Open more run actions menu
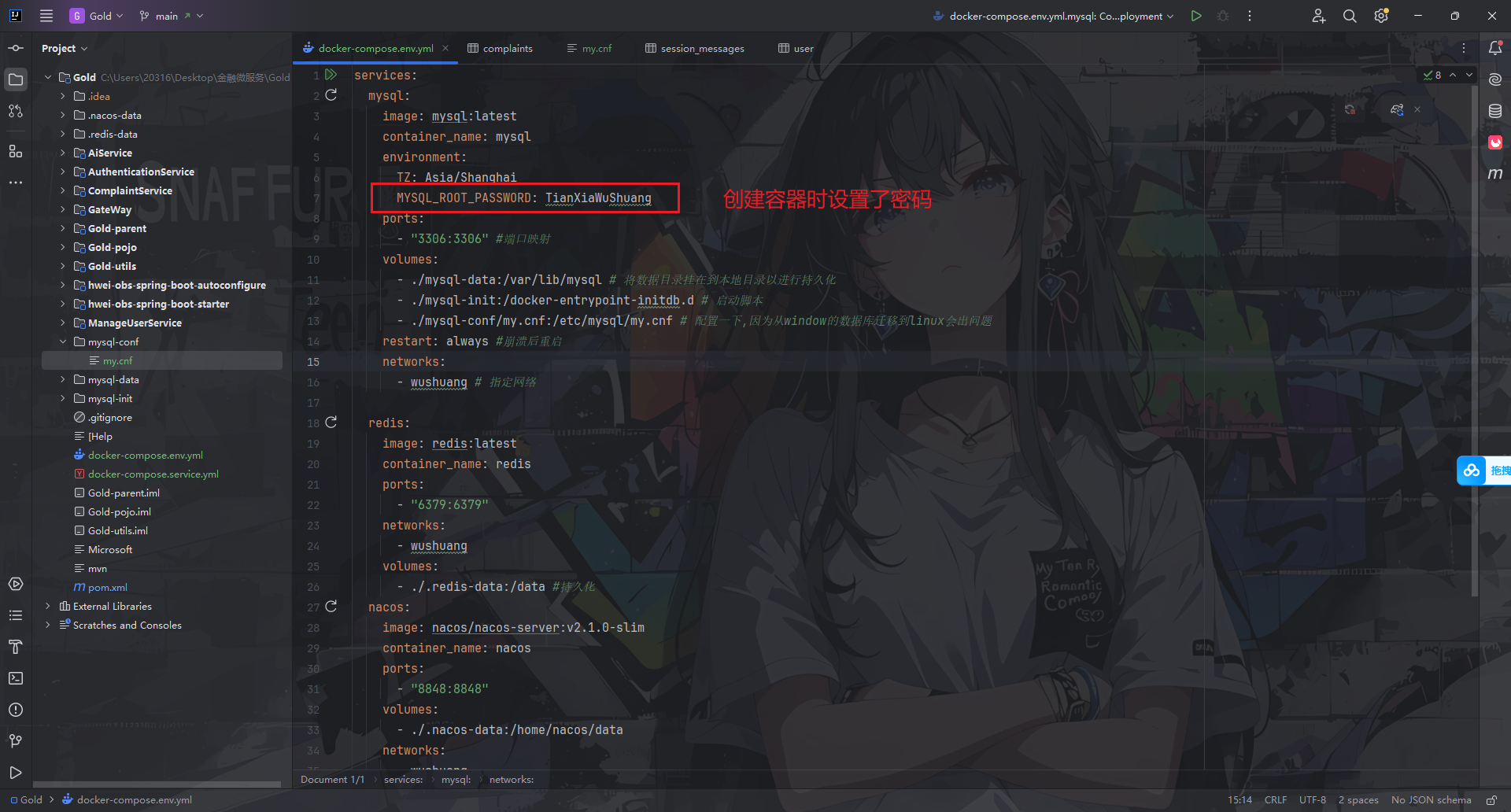Viewport: 1511px width, 812px height. (1250, 16)
